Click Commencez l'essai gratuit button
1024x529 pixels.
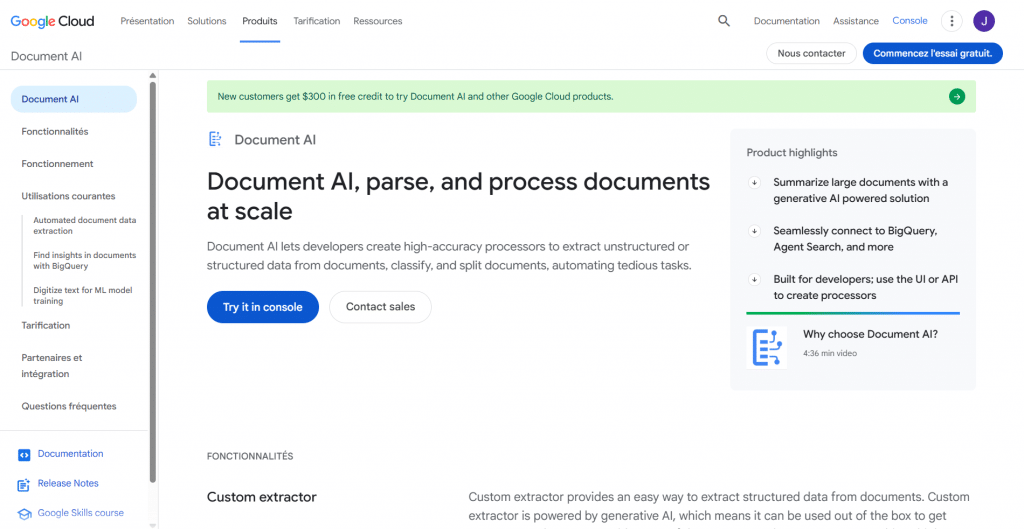pos(933,54)
